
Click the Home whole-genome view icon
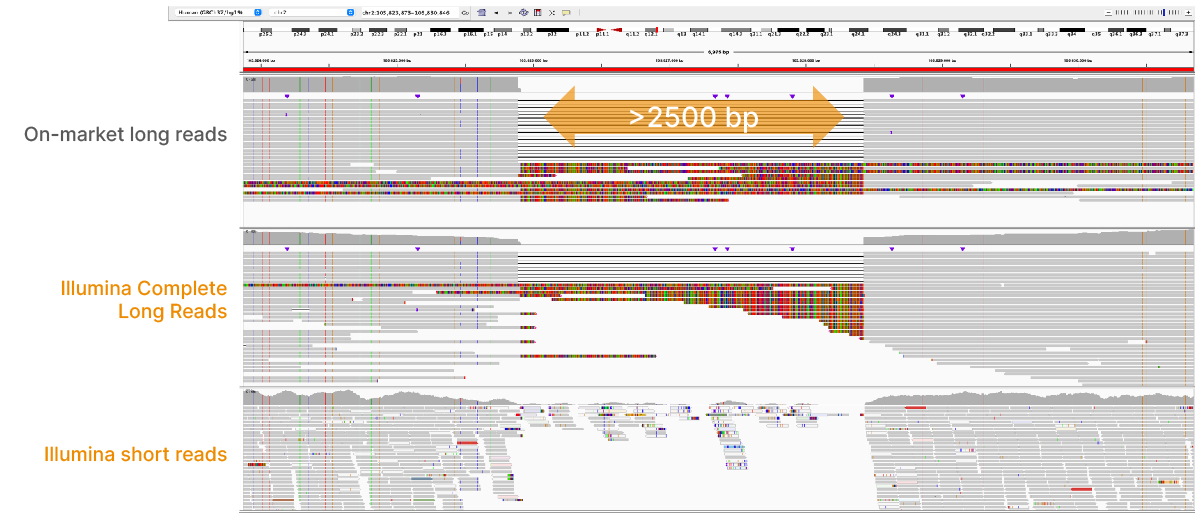[x=481, y=13]
